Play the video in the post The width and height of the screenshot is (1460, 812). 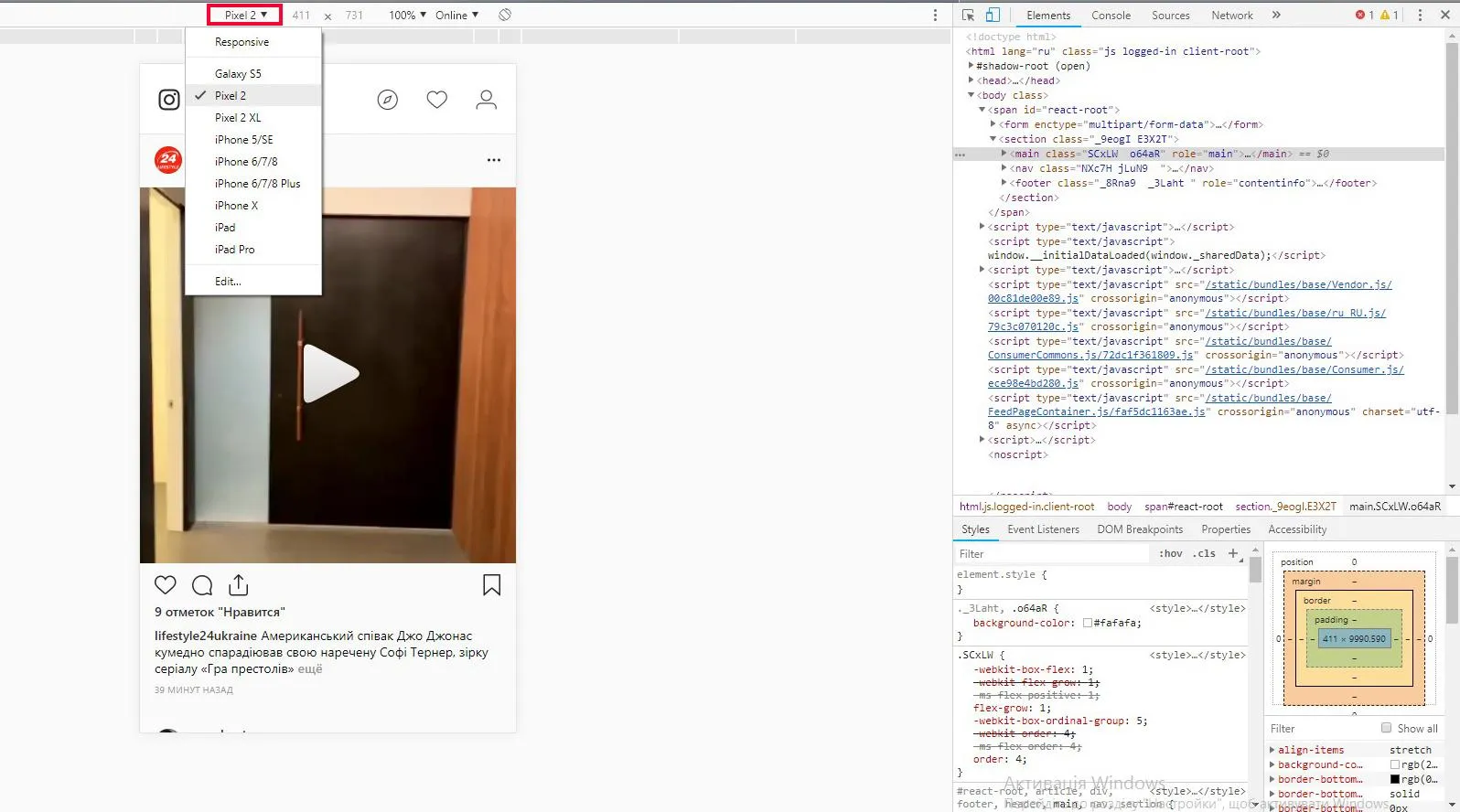pos(329,373)
